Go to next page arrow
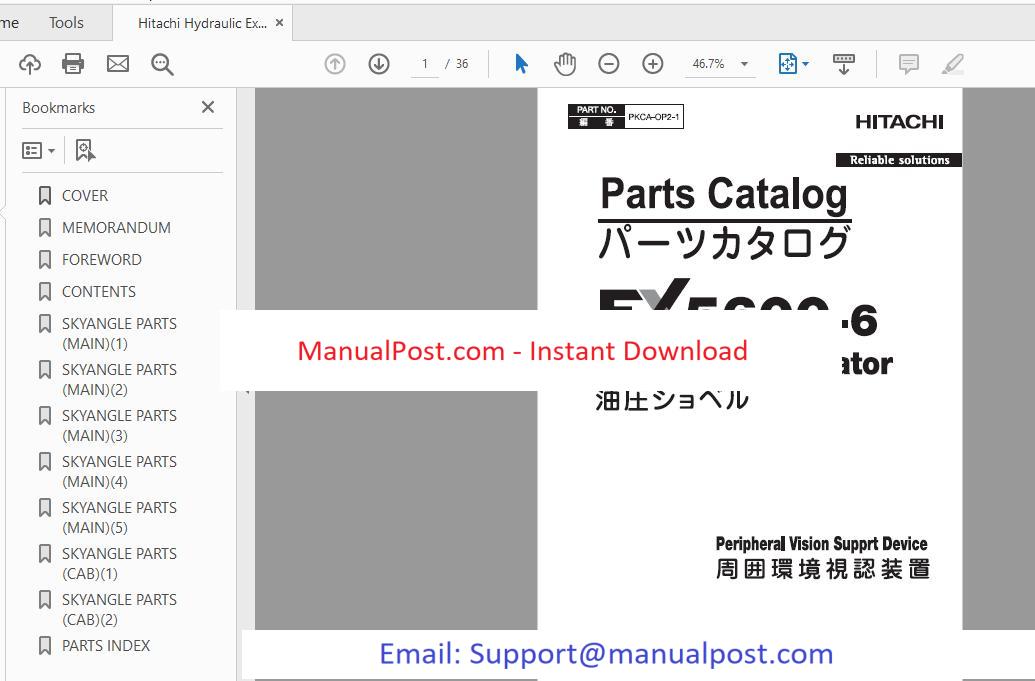 coord(379,64)
